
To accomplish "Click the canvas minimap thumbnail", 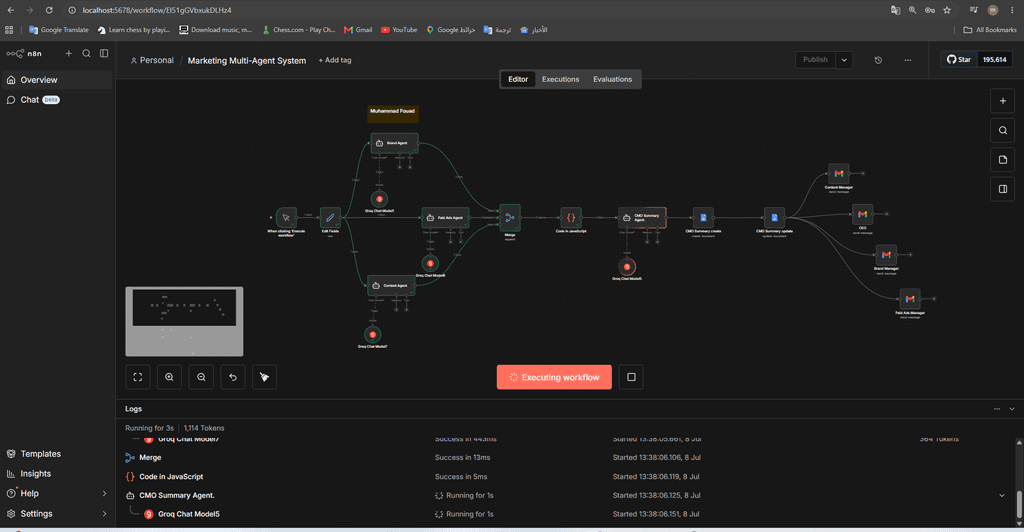I will point(184,321).
